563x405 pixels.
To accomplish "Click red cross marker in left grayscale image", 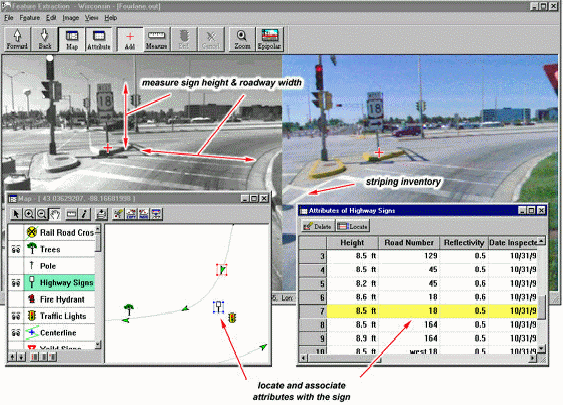I will (107, 148).
